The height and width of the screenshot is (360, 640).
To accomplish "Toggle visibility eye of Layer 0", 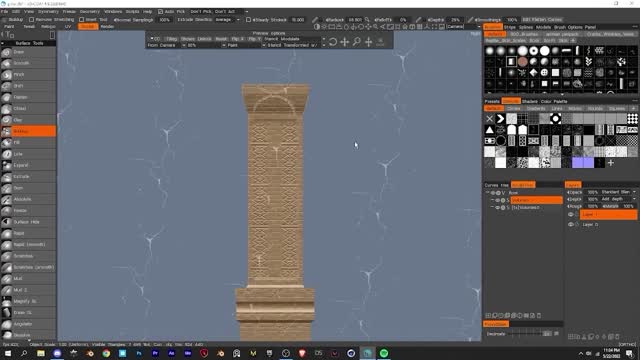I will (x=571, y=224).
